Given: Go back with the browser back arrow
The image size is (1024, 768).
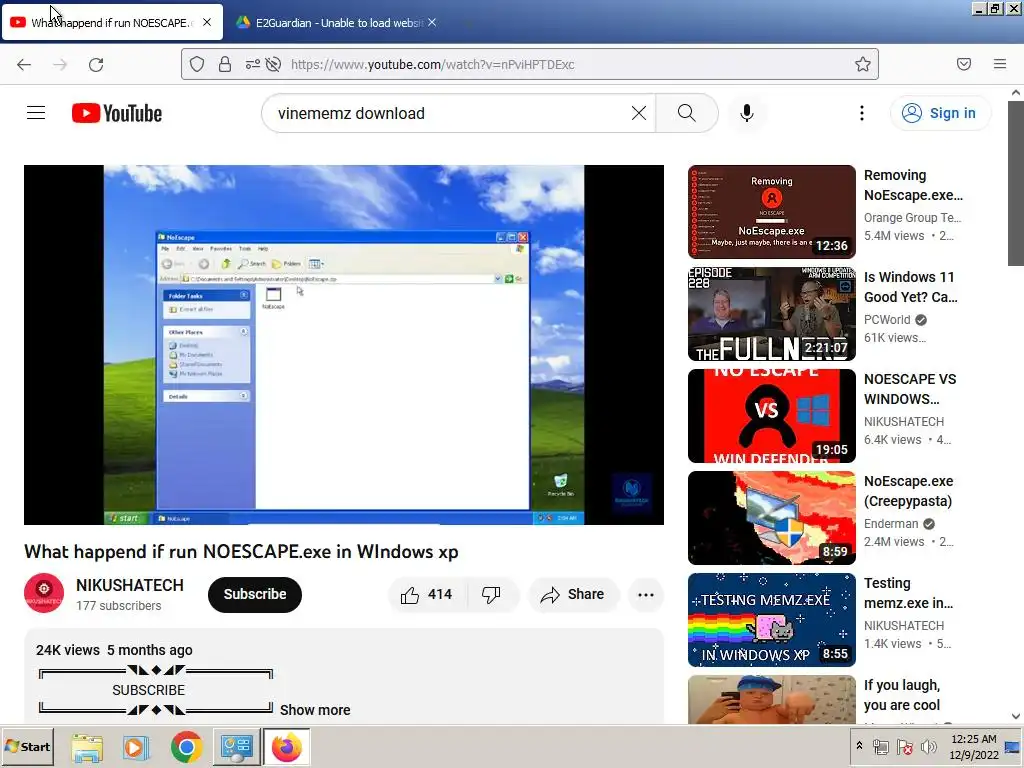Looking at the screenshot, I should [24, 64].
